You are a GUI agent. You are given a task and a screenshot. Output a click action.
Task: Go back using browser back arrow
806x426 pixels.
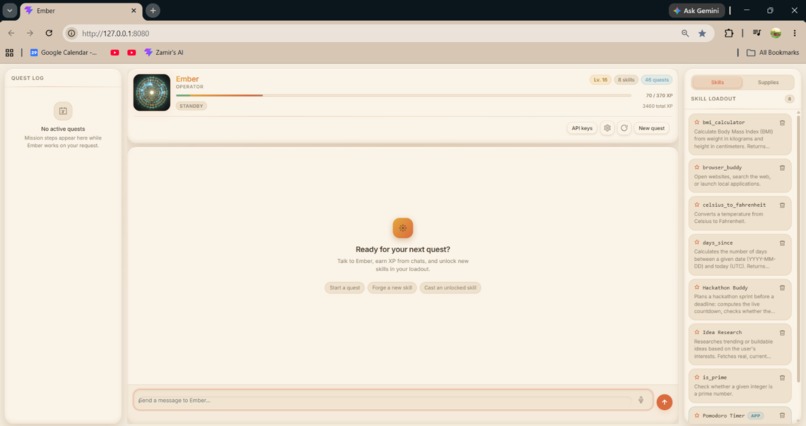(x=11, y=33)
